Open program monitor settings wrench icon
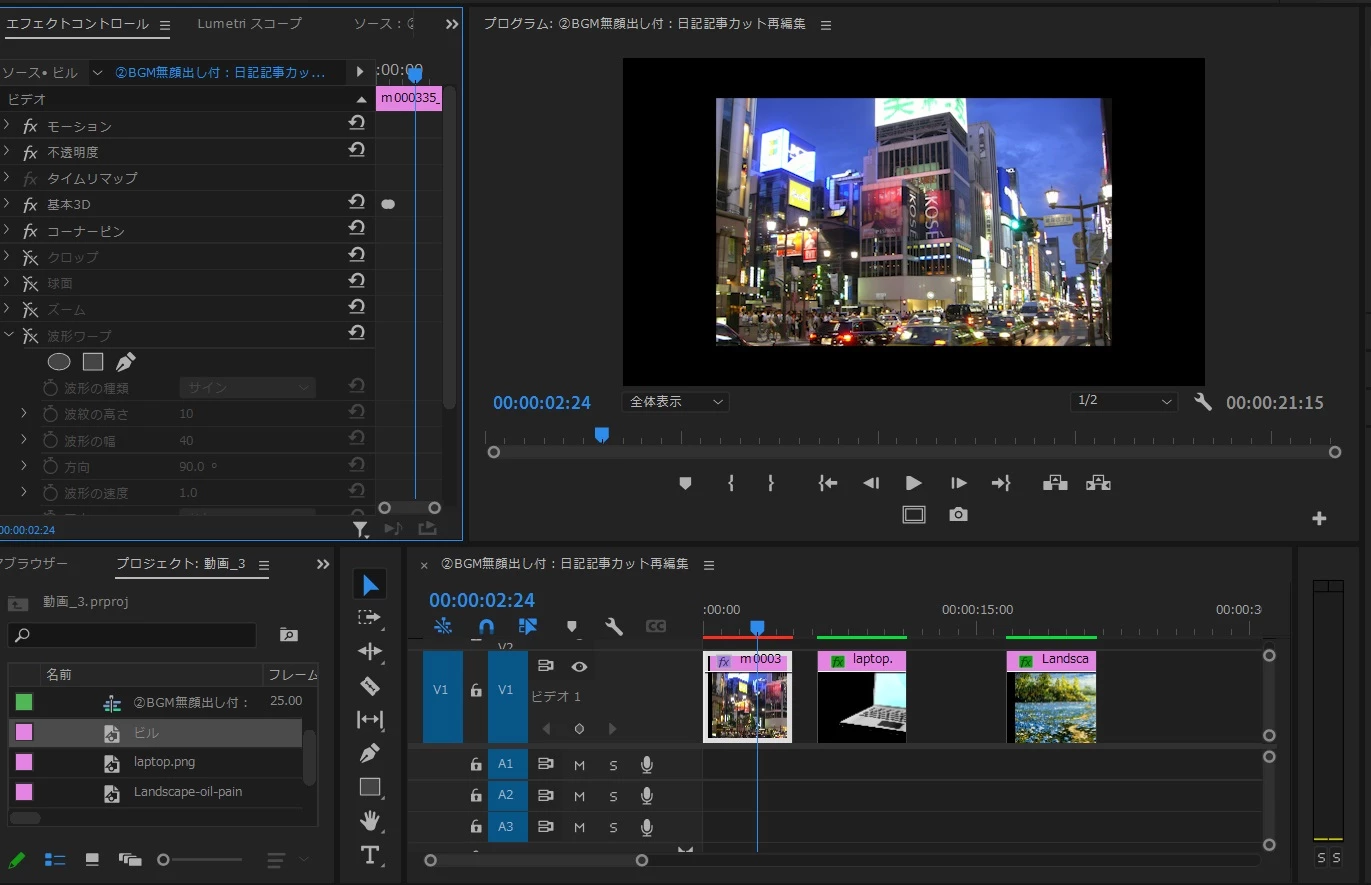 click(1203, 402)
